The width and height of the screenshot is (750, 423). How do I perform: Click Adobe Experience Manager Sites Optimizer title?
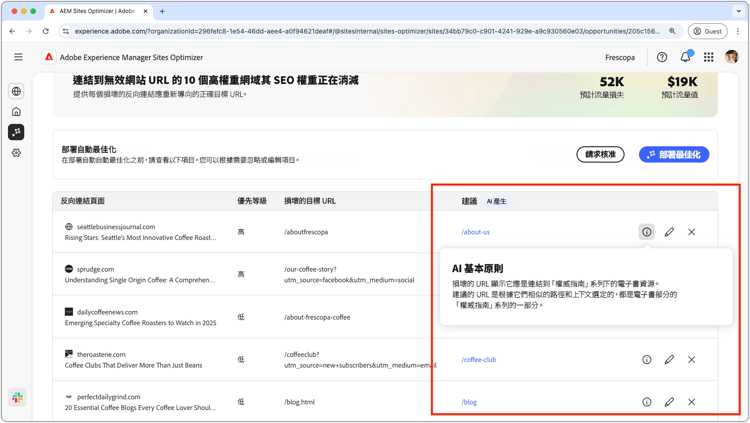click(131, 57)
